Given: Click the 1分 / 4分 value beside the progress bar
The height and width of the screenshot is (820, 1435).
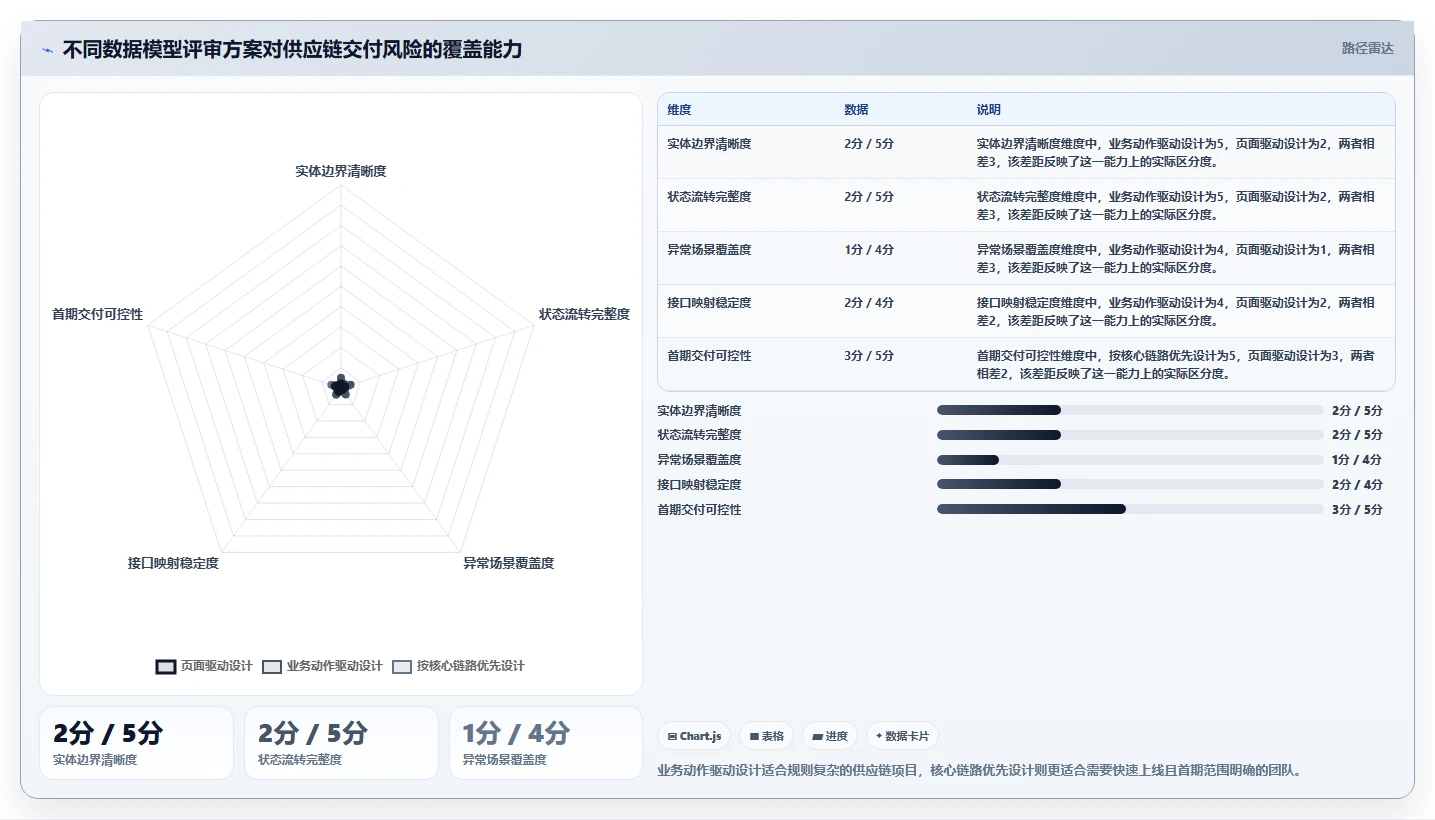Looking at the screenshot, I should (1357, 460).
